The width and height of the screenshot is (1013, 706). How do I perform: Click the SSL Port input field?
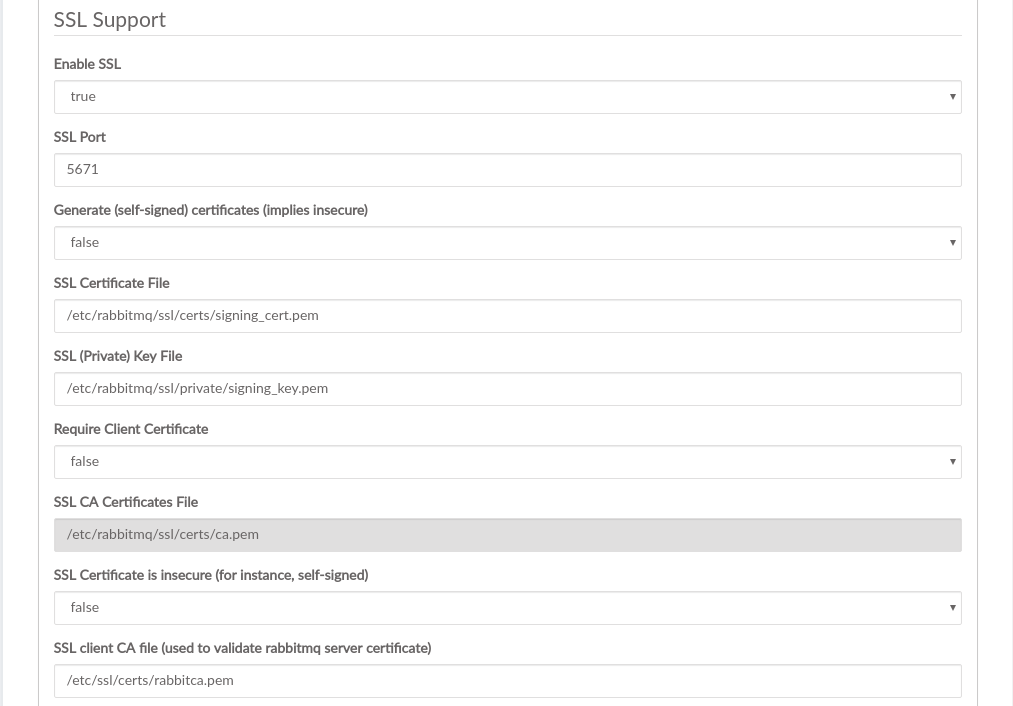pyautogui.click(x=507, y=170)
